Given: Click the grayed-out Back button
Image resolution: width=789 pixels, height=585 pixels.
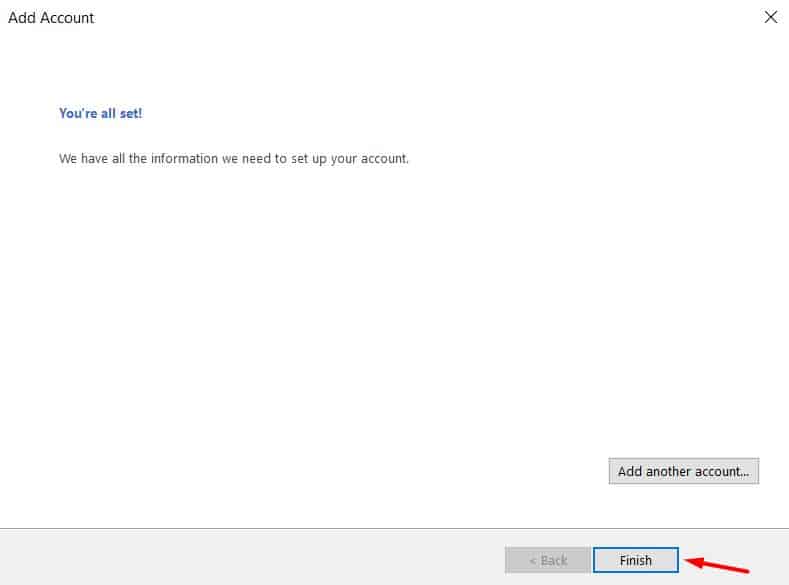Looking at the screenshot, I should coord(548,560).
